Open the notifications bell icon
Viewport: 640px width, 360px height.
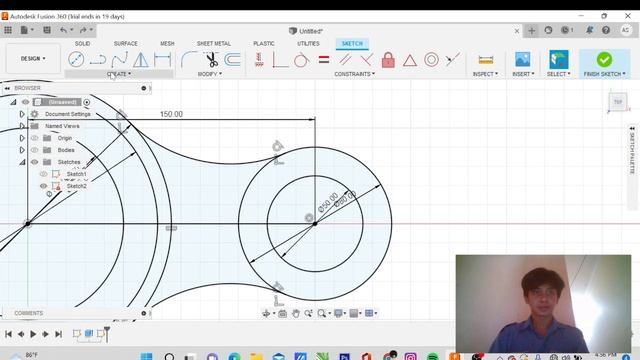click(x=589, y=30)
